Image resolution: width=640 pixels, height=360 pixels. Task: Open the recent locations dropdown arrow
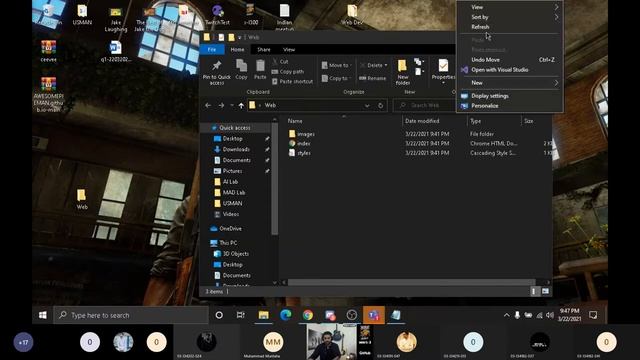click(x=232, y=105)
